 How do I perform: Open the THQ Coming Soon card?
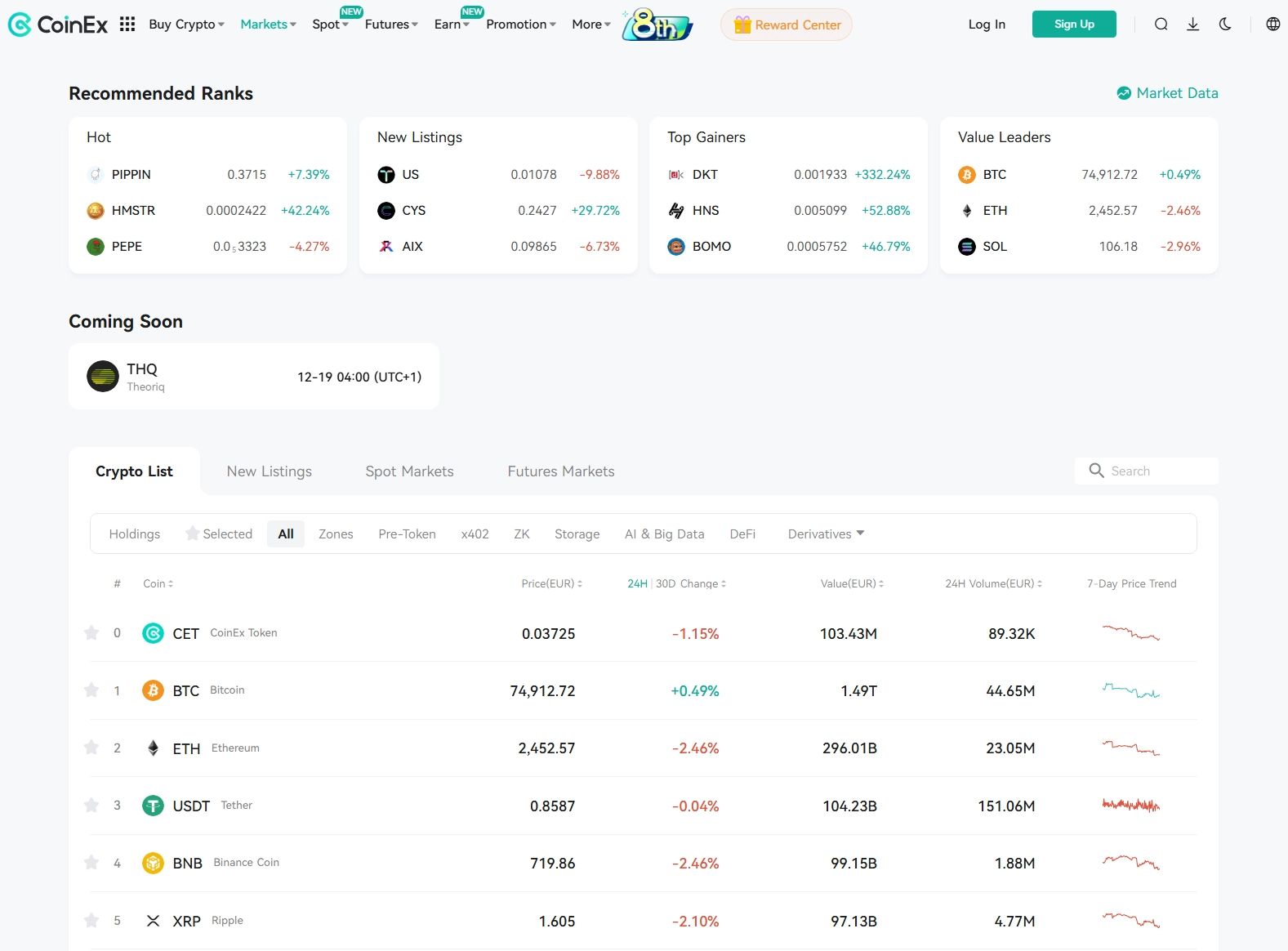[254, 377]
